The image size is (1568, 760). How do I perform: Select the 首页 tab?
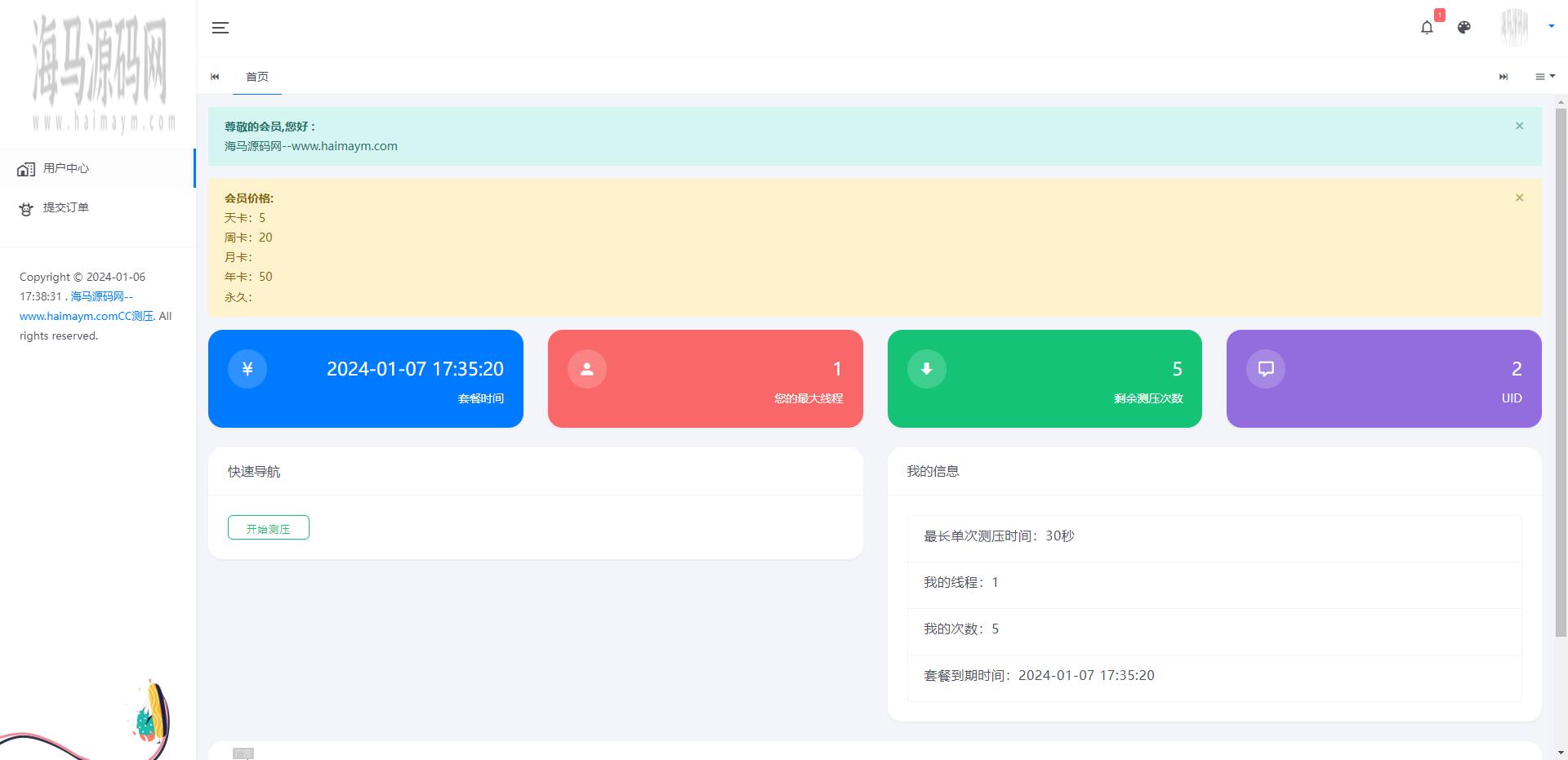point(256,77)
